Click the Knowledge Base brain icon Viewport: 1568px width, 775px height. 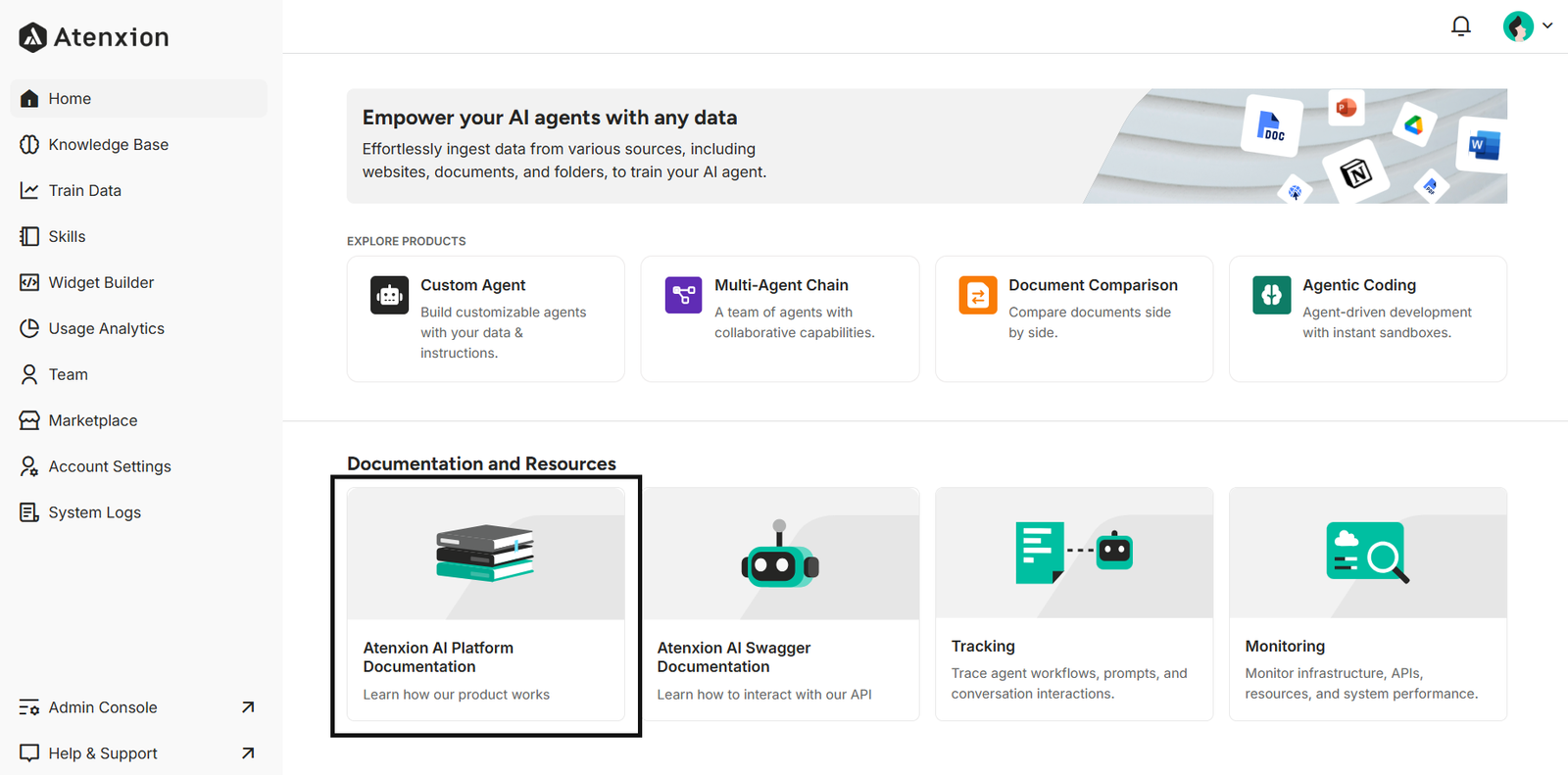tap(29, 144)
